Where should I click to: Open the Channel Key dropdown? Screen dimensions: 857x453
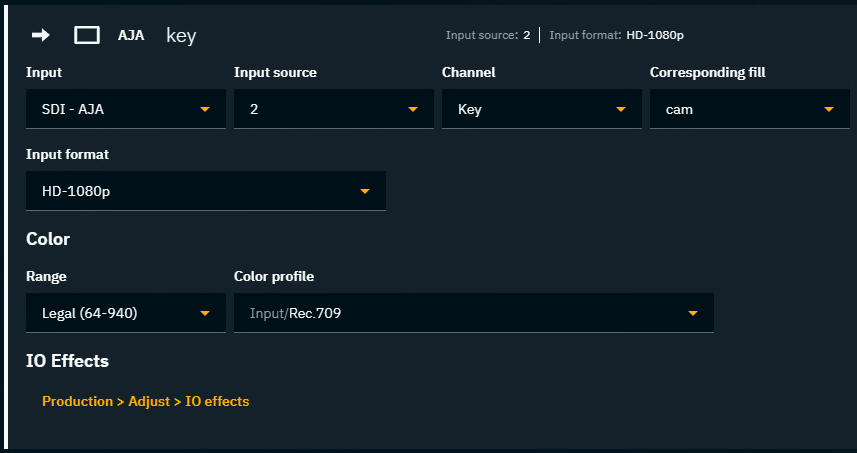pos(541,109)
